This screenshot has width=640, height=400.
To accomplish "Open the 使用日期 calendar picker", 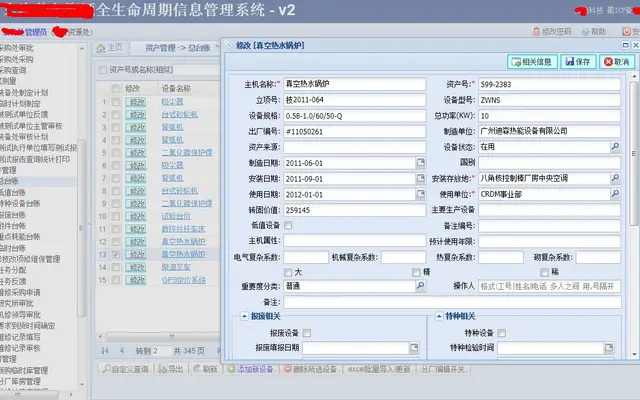I will tap(420, 194).
